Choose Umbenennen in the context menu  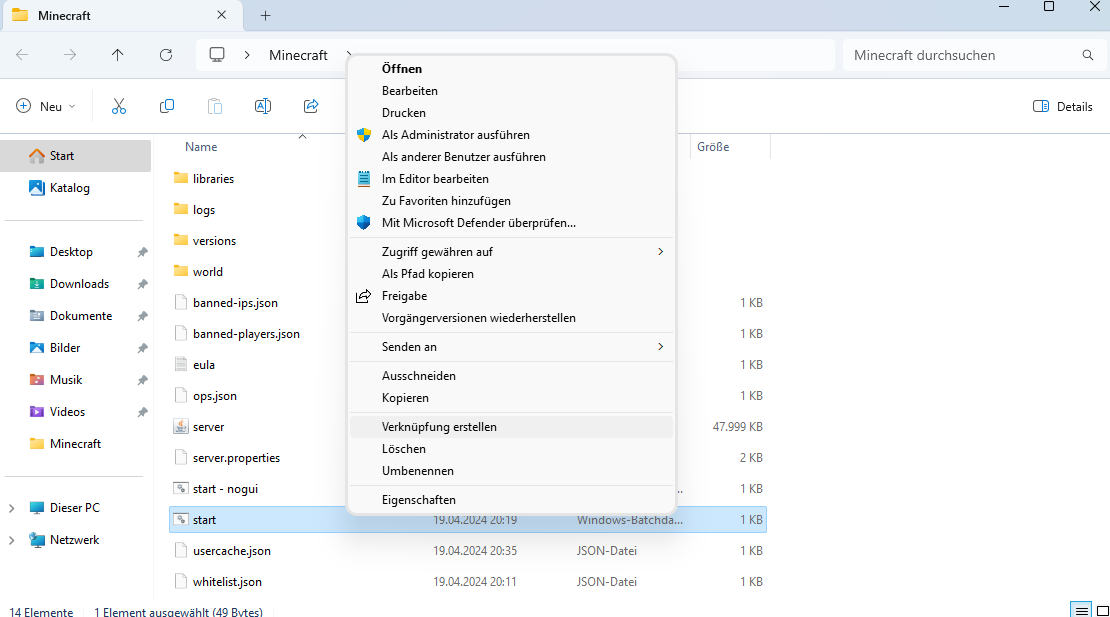[x=511, y=471]
